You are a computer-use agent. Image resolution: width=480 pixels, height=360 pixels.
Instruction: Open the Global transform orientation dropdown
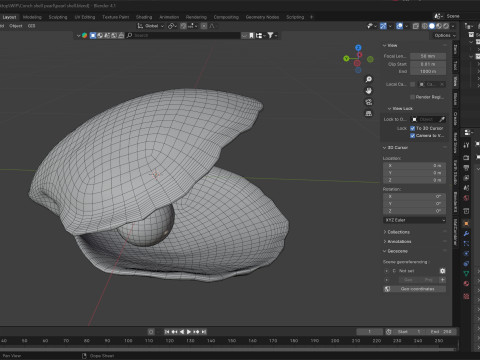click(x=151, y=26)
